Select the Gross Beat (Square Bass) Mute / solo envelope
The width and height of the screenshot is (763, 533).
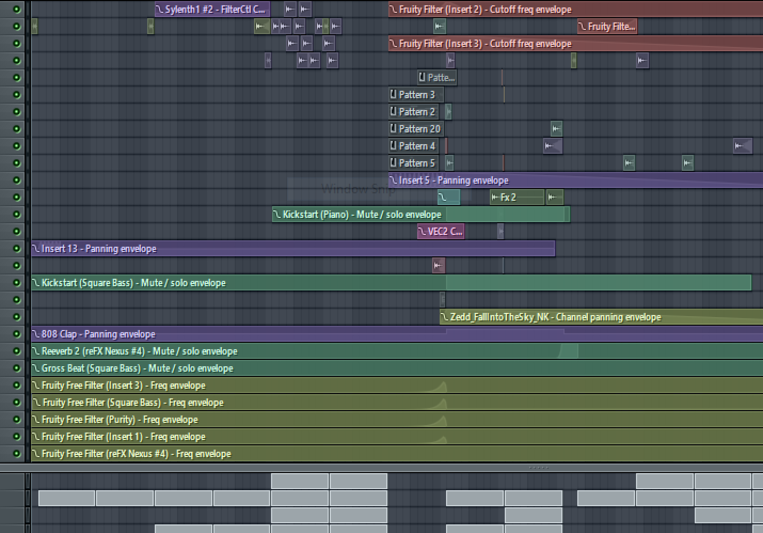point(397,368)
